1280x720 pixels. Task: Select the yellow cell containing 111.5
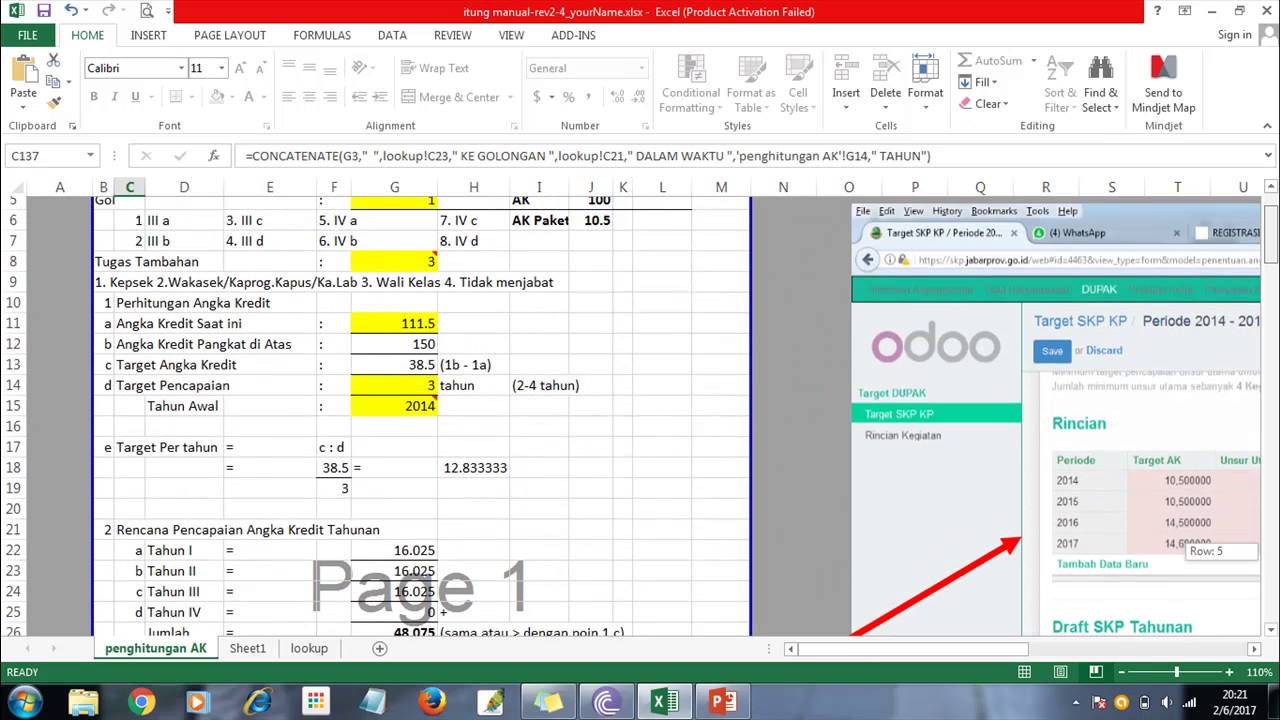click(x=394, y=323)
